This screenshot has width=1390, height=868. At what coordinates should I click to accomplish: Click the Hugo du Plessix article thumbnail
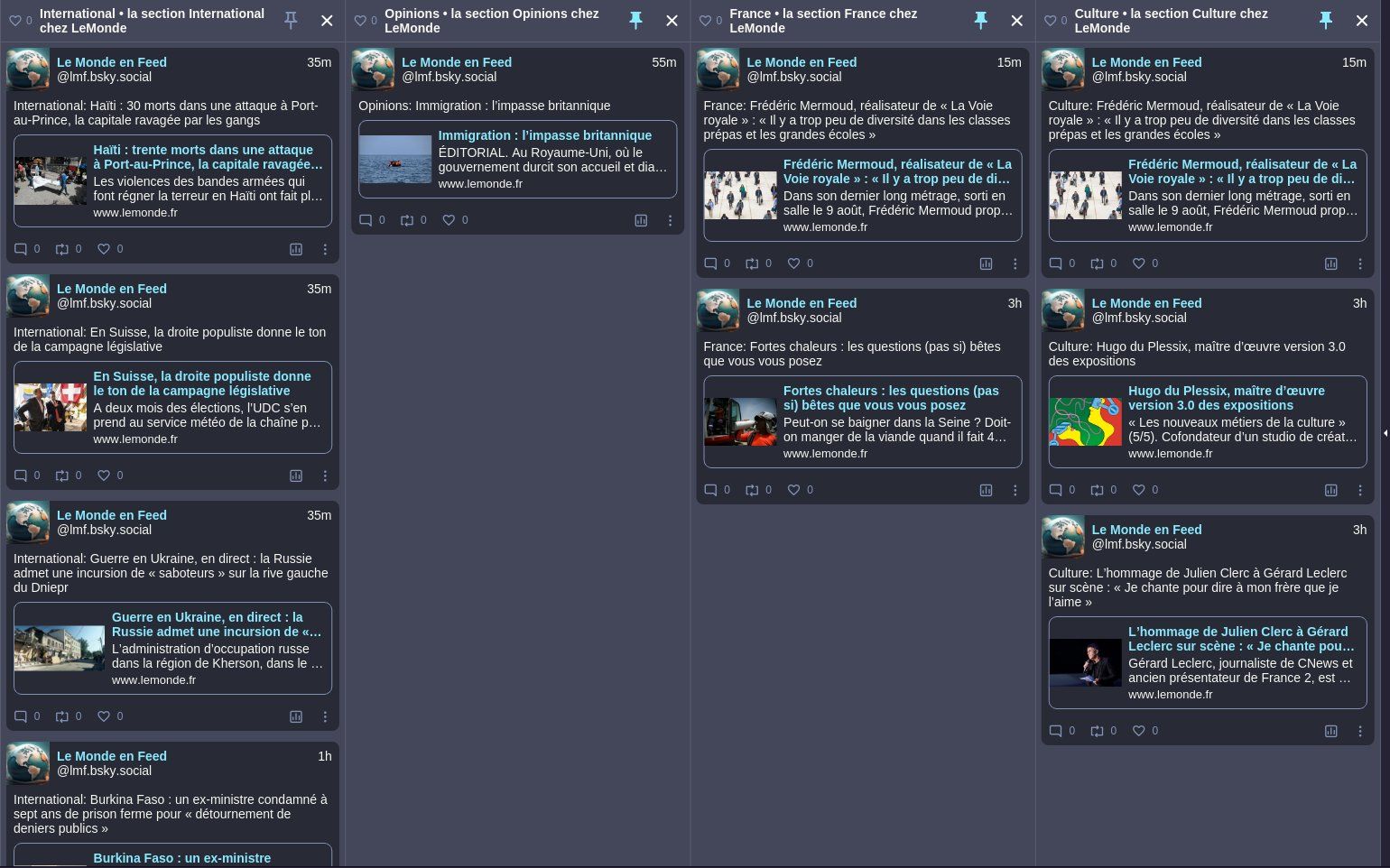coord(1085,421)
